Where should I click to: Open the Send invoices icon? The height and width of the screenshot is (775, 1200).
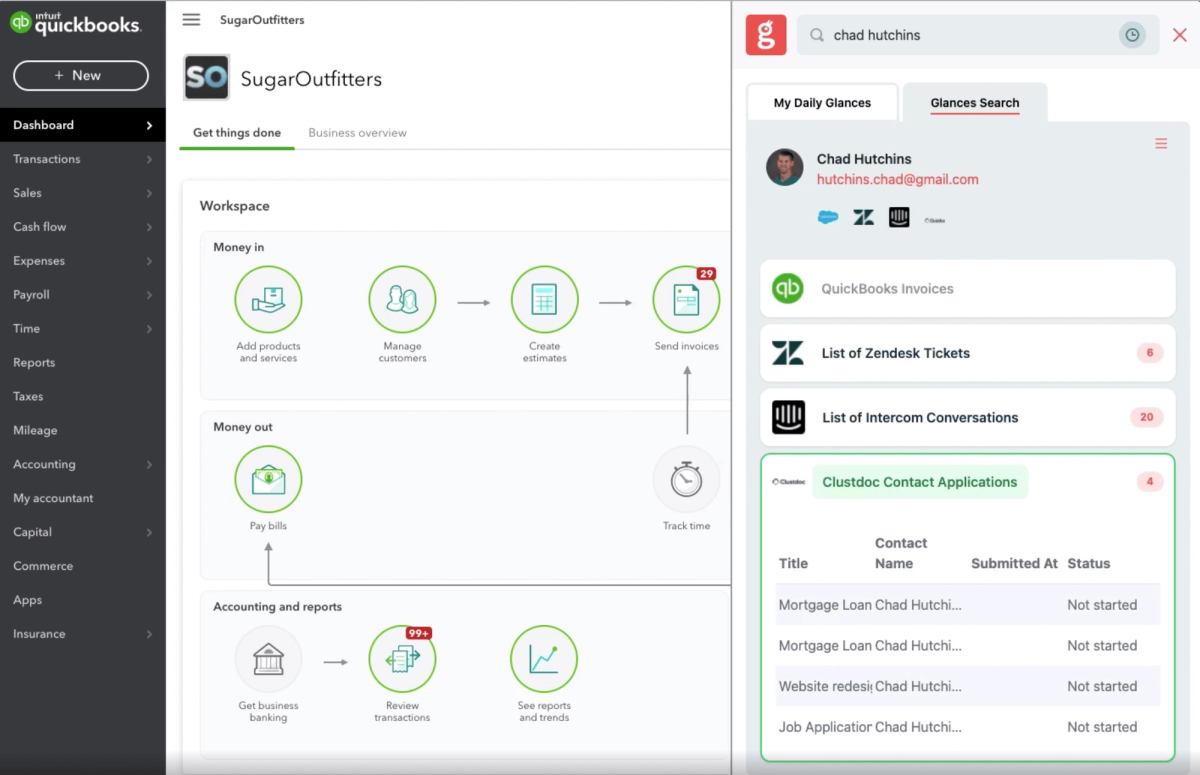pyautogui.click(x=686, y=299)
